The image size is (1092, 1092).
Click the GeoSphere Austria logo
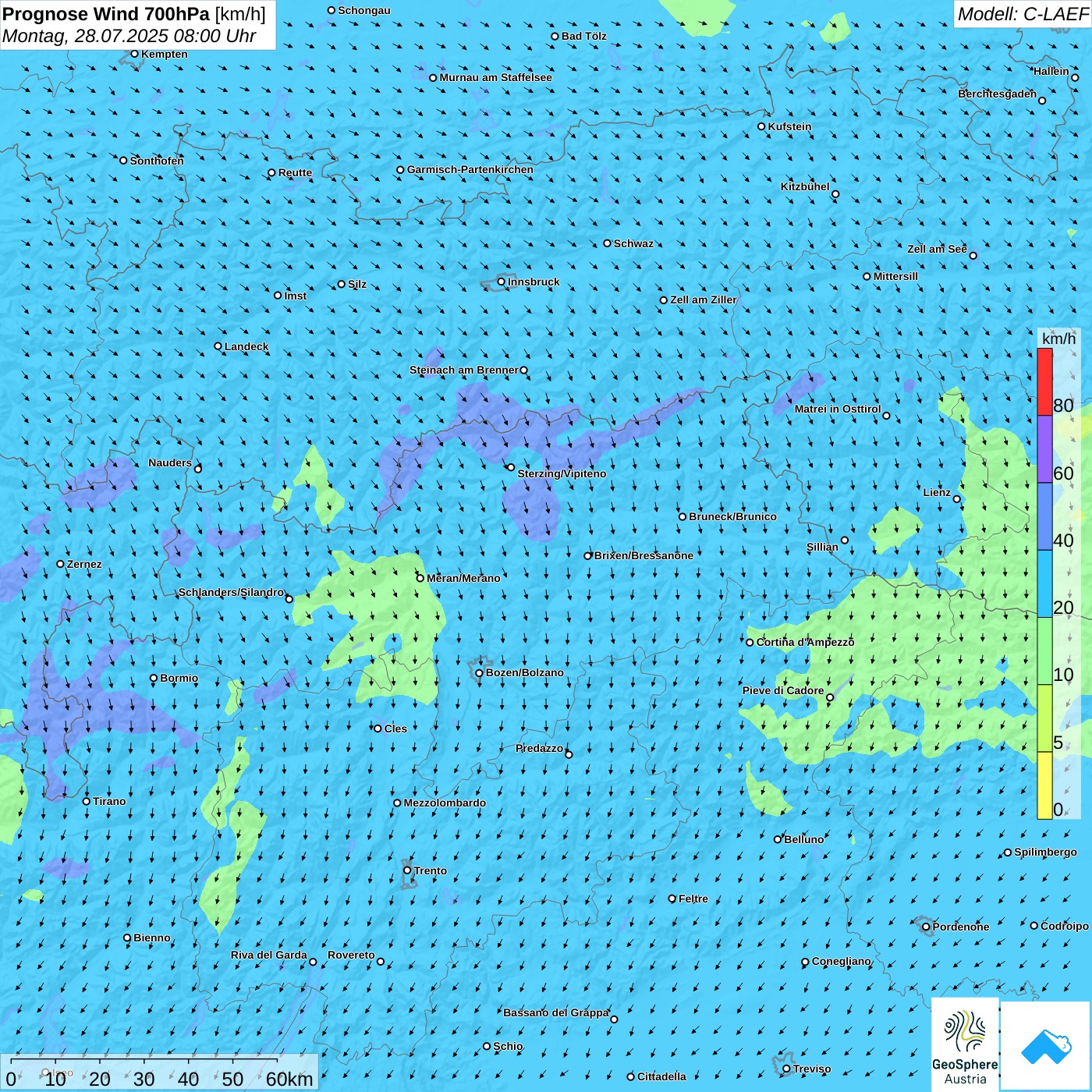point(965,1047)
